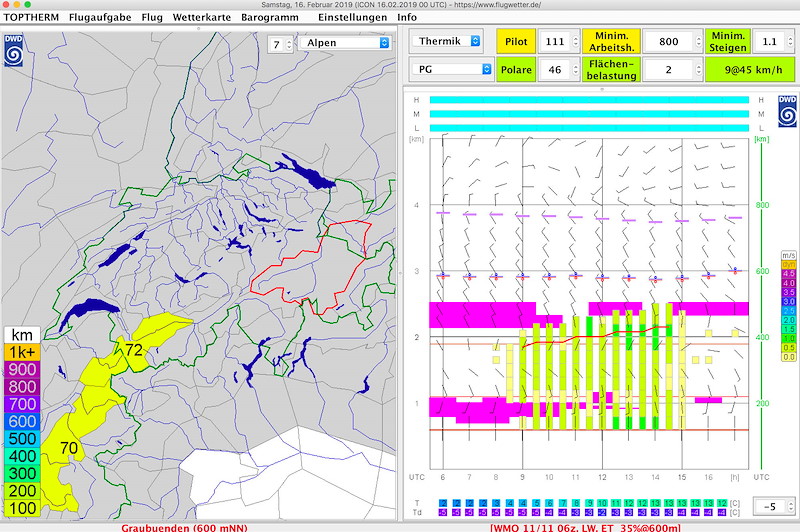Click the Minim. Steigen button

(728, 41)
